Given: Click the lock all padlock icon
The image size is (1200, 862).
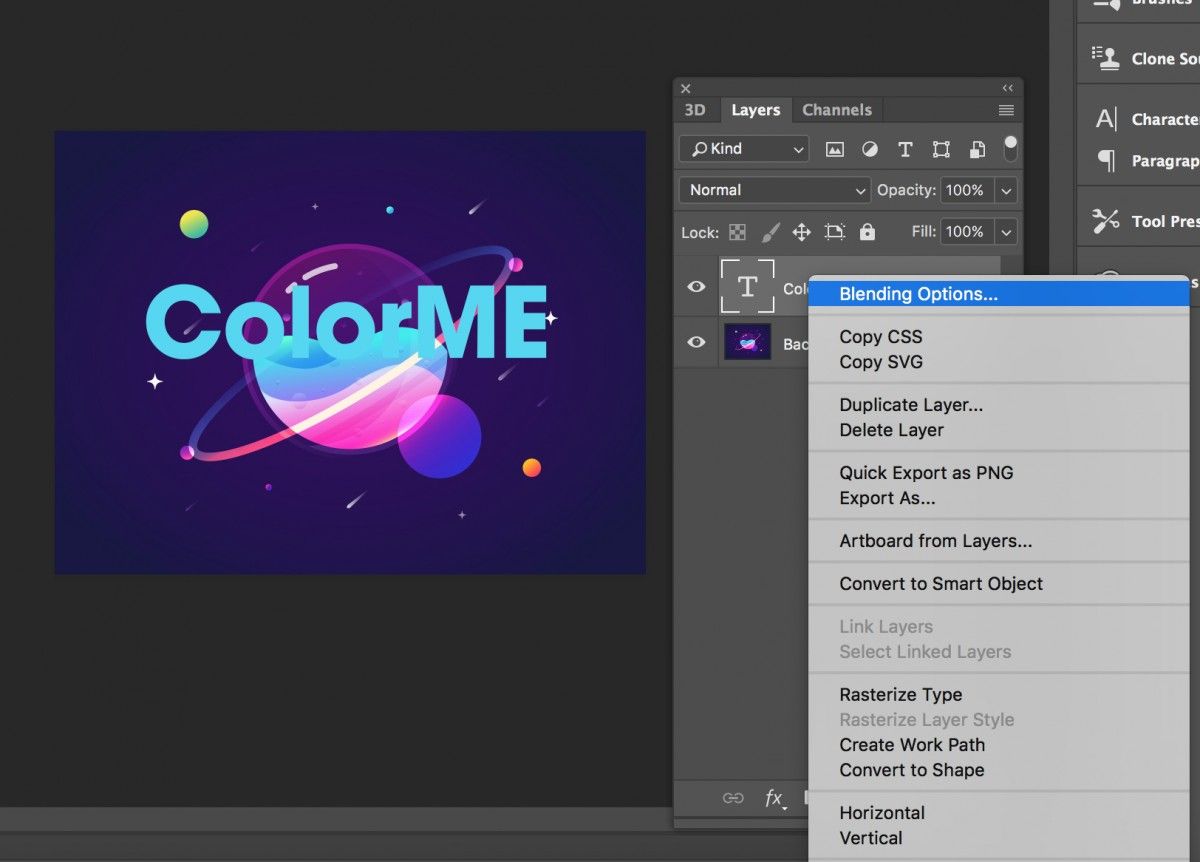Looking at the screenshot, I should [x=867, y=232].
